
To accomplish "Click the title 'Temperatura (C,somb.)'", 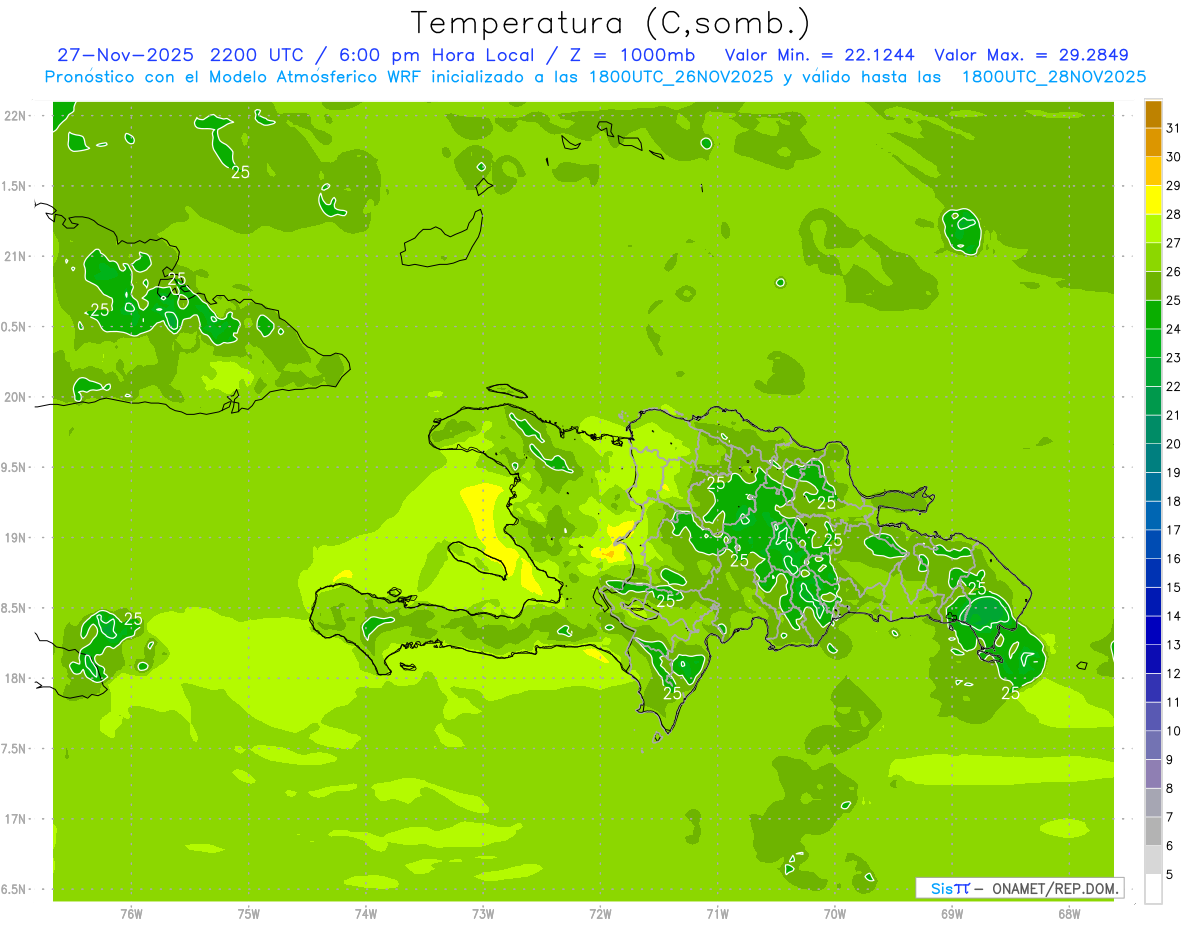I will (611, 23).
